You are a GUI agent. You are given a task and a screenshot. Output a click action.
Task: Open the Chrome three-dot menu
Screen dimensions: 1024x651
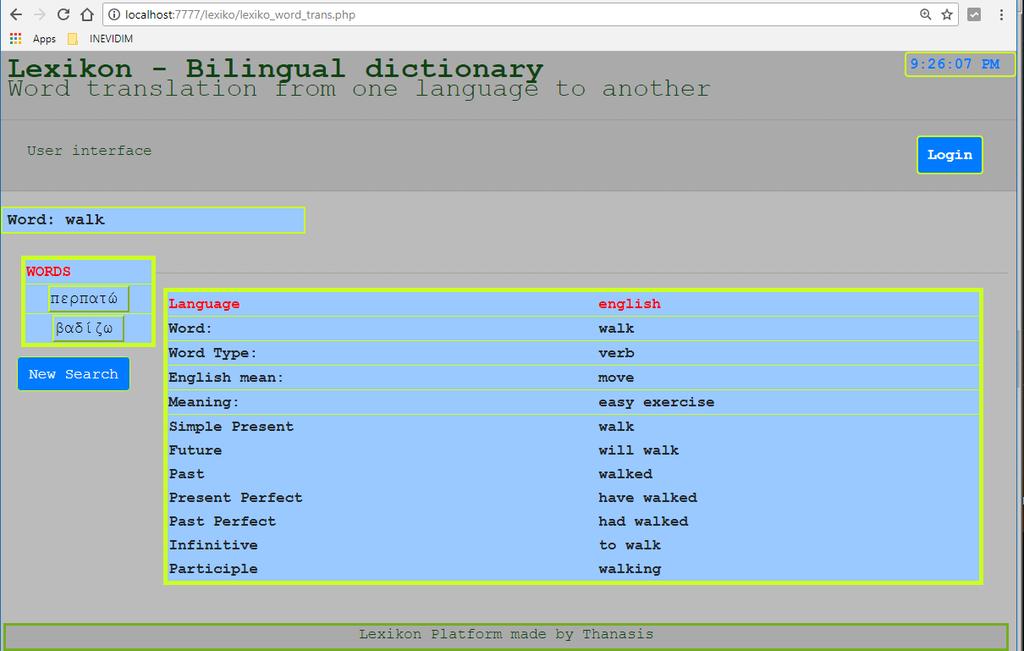[x=1001, y=14]
